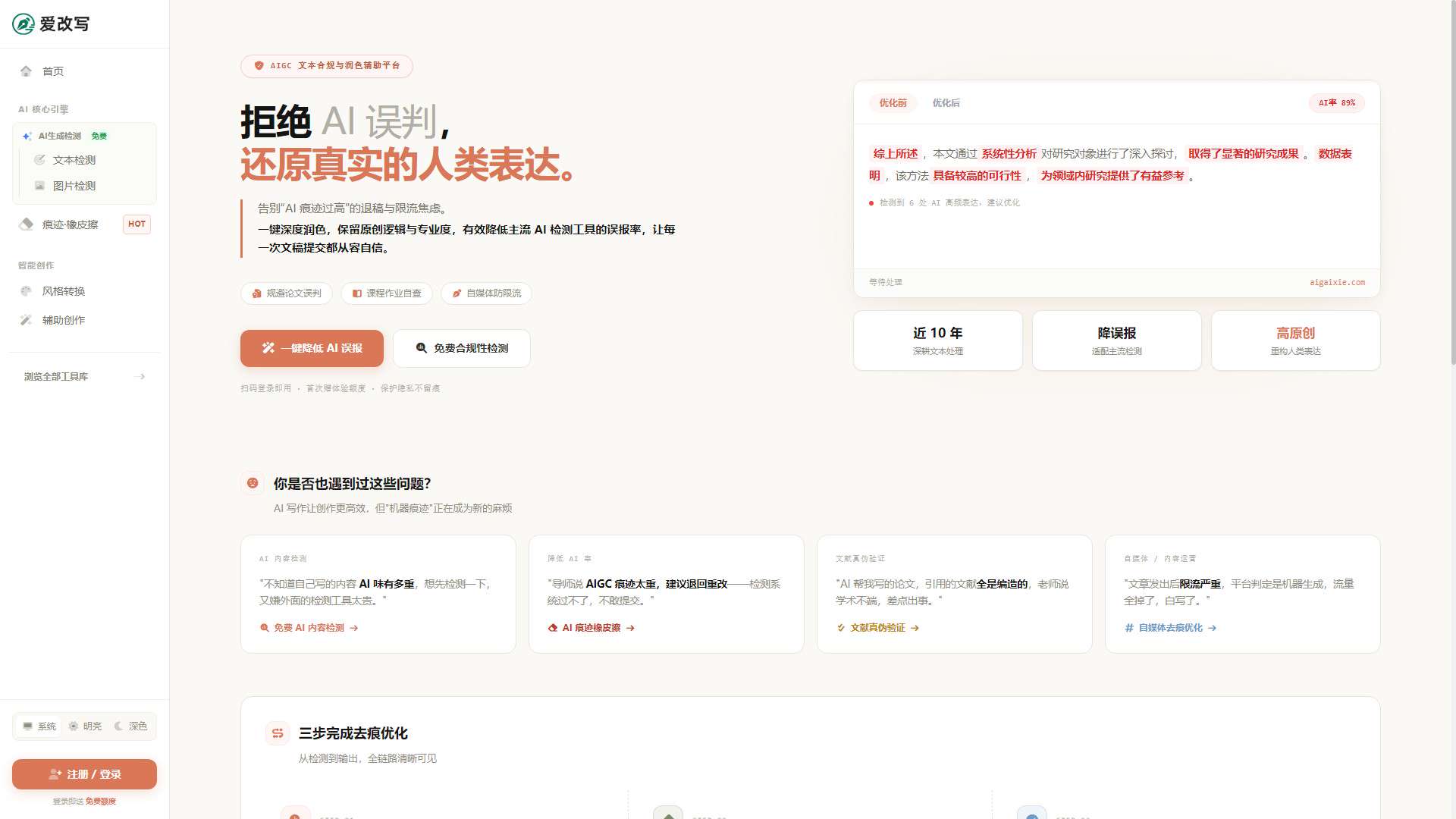
Task: Click the palette icon beside 风格转换
Action: coord(27,291)
